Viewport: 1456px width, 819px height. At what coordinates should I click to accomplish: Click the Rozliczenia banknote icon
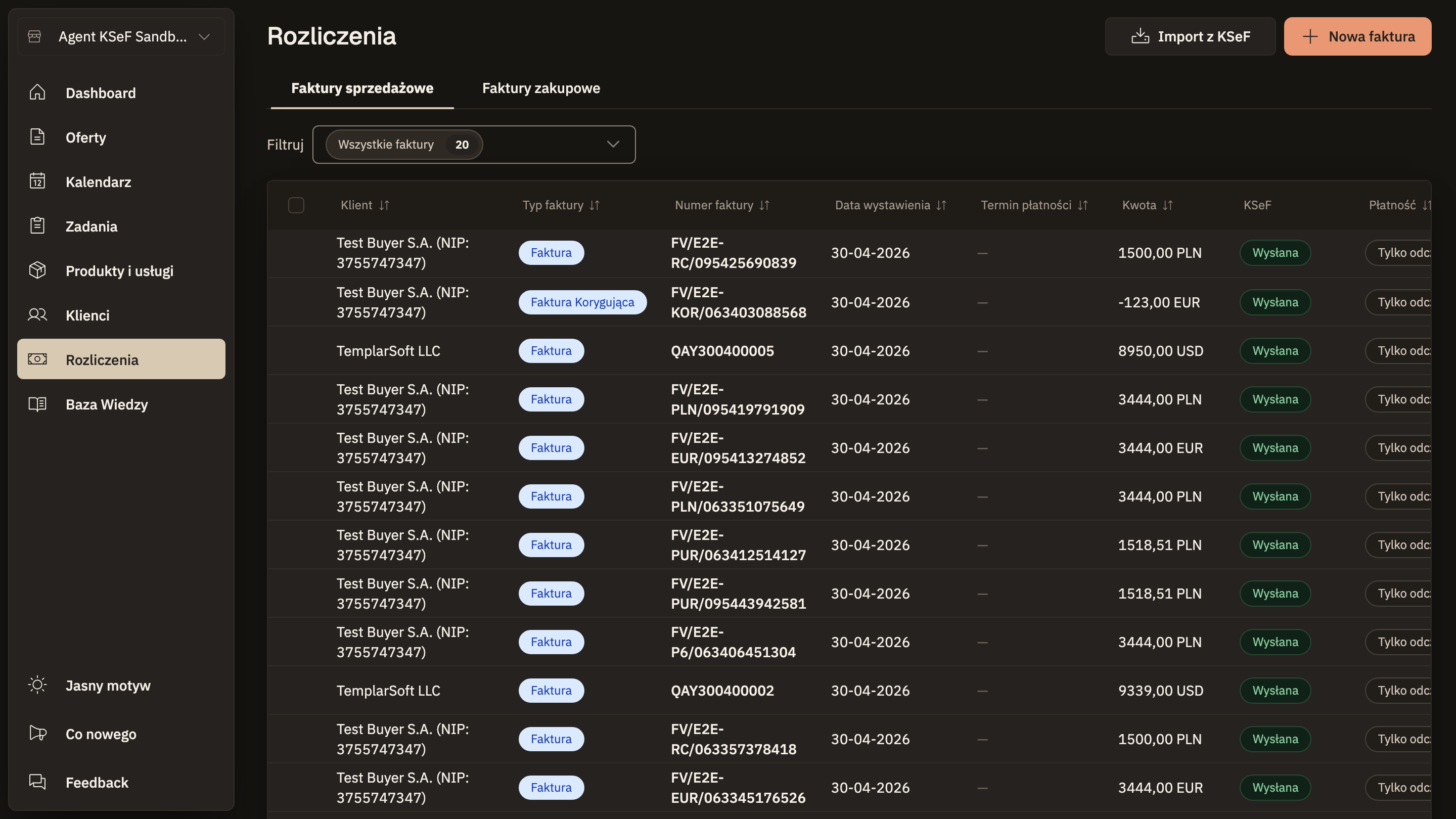[x=37, y=359]
